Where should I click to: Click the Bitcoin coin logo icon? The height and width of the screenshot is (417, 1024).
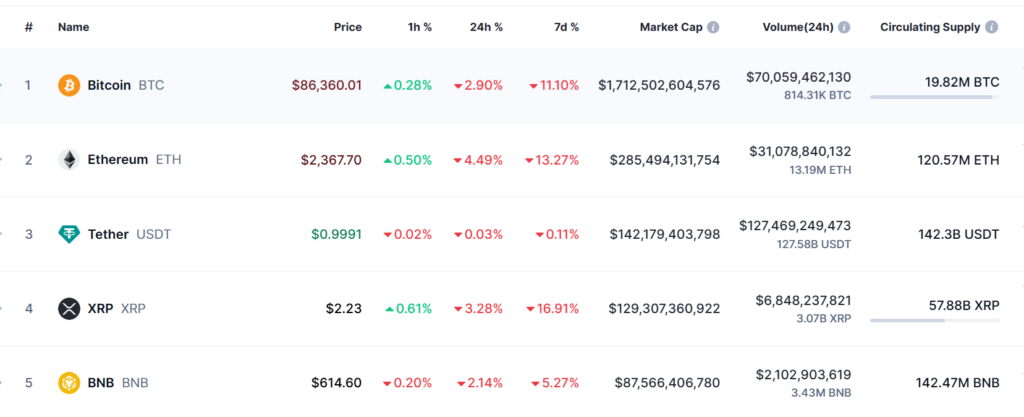(69, 85)
